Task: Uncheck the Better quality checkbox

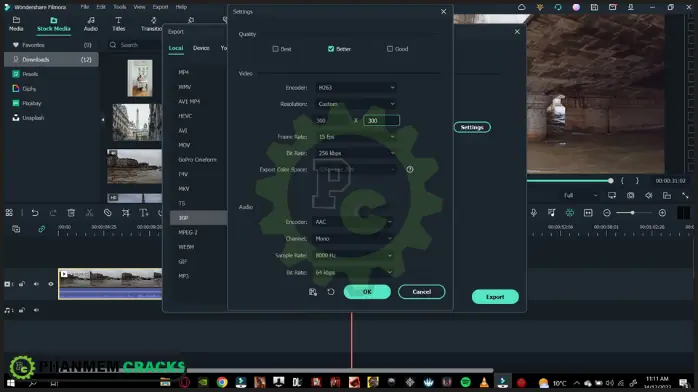Action: (331, 49)
